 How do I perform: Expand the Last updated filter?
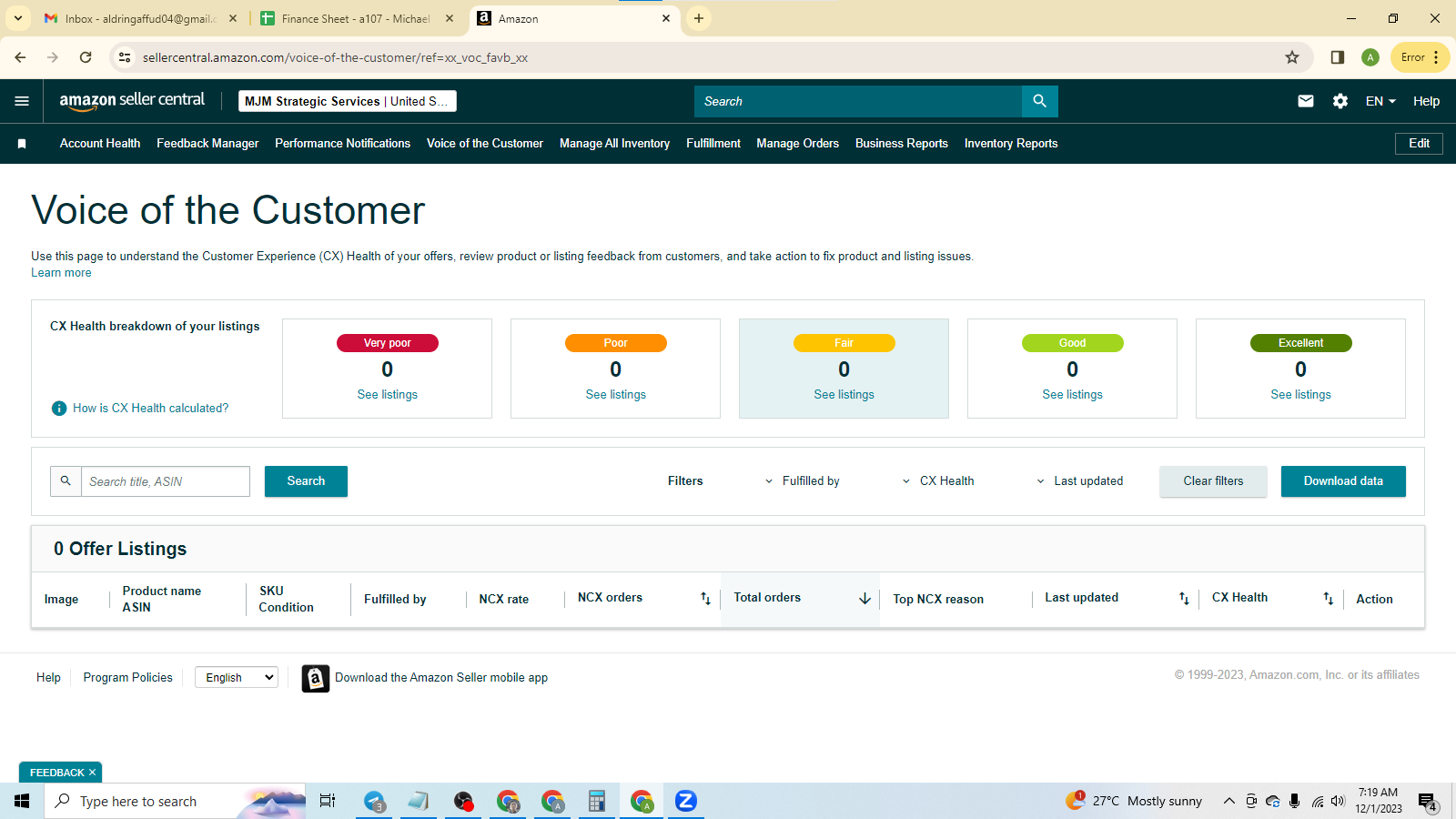1079,481
